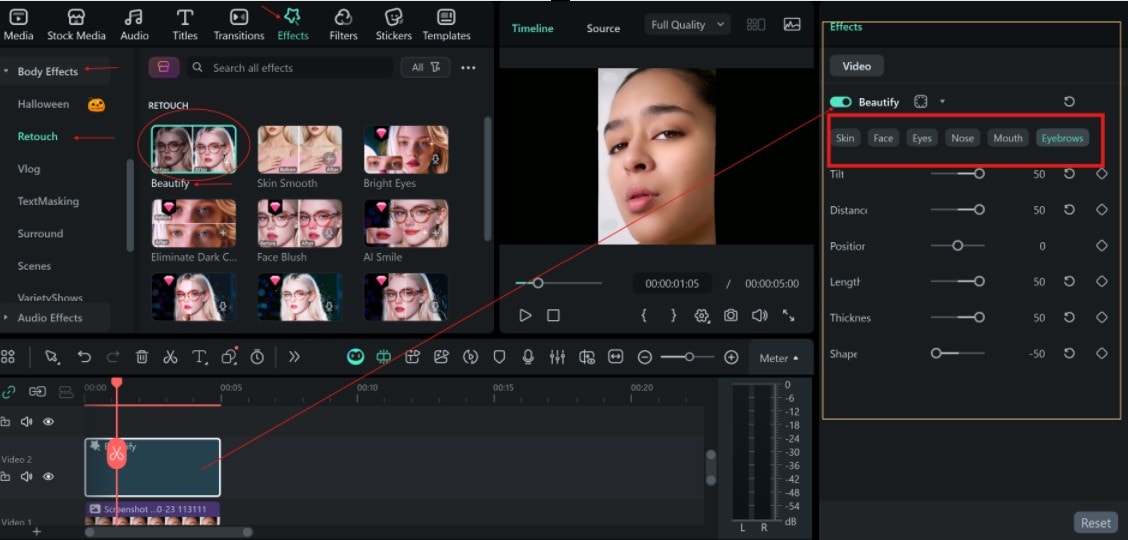
Task: Reset the Distance value
Action: (x=1069, y=209)
